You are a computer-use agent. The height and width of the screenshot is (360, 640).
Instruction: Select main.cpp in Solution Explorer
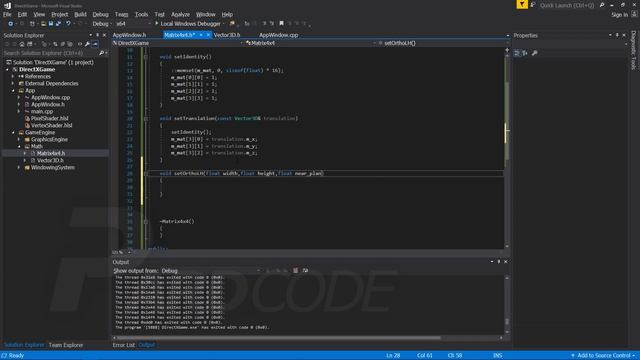tap(42, 111)
